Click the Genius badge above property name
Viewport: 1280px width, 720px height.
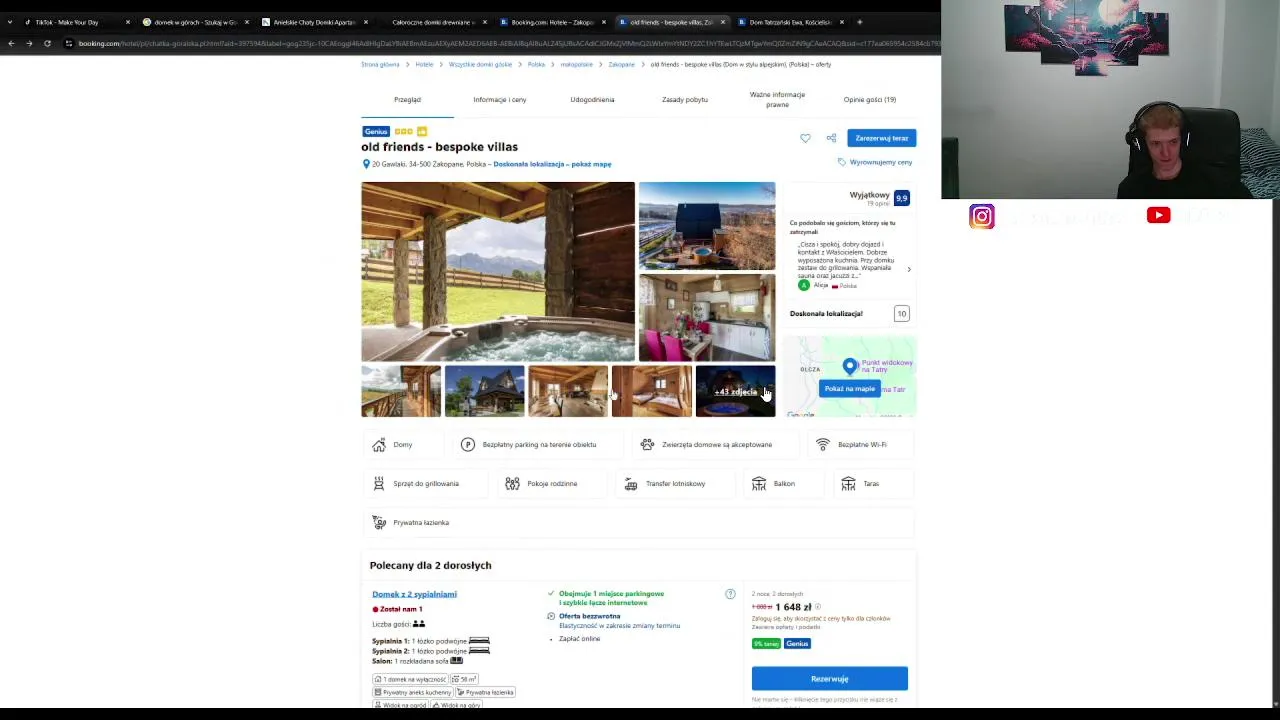(376, 132)
